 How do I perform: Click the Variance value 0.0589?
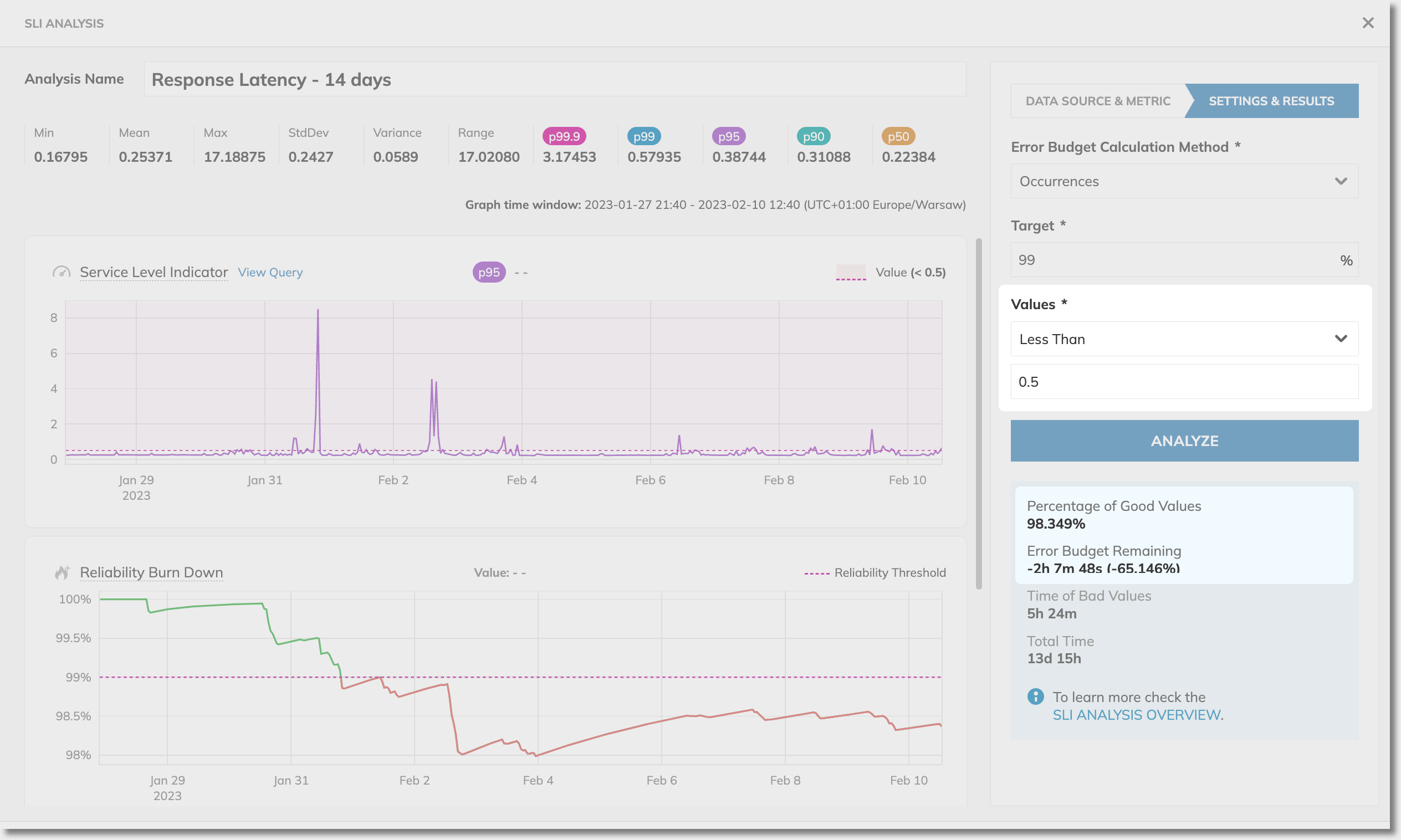[x=396, y=157]
